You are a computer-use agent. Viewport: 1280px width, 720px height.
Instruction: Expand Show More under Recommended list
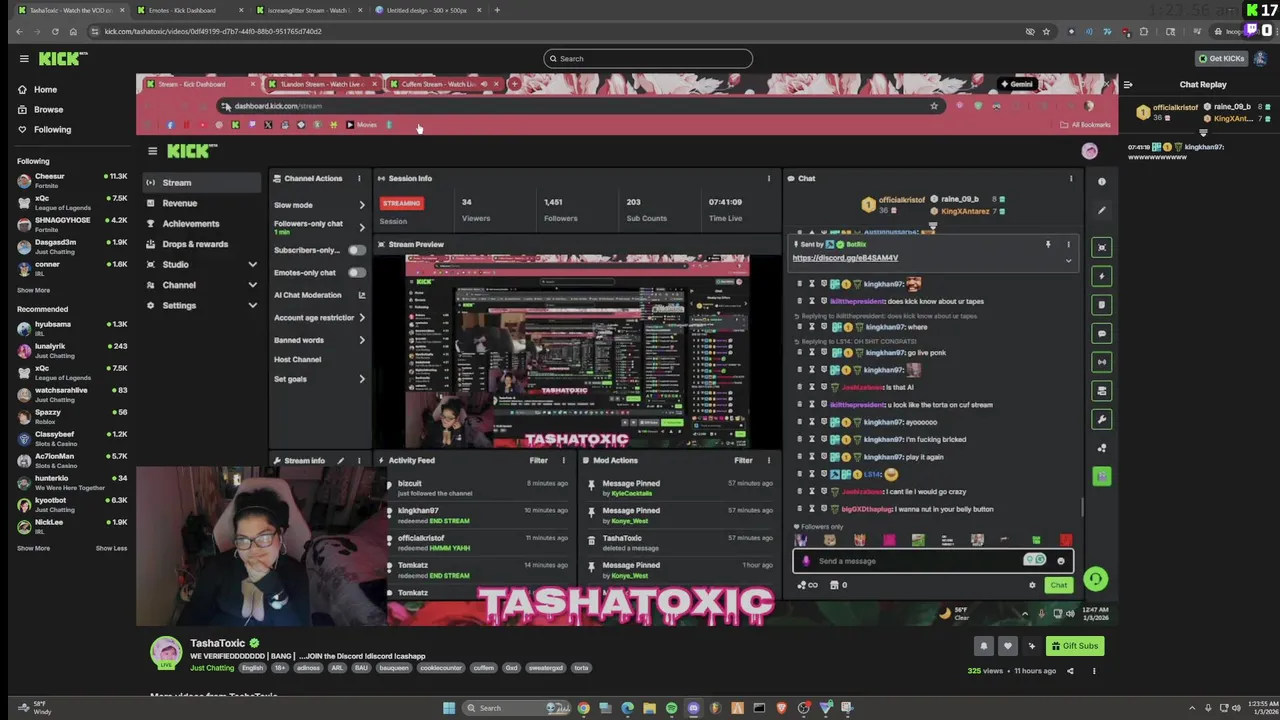(33, 548)
